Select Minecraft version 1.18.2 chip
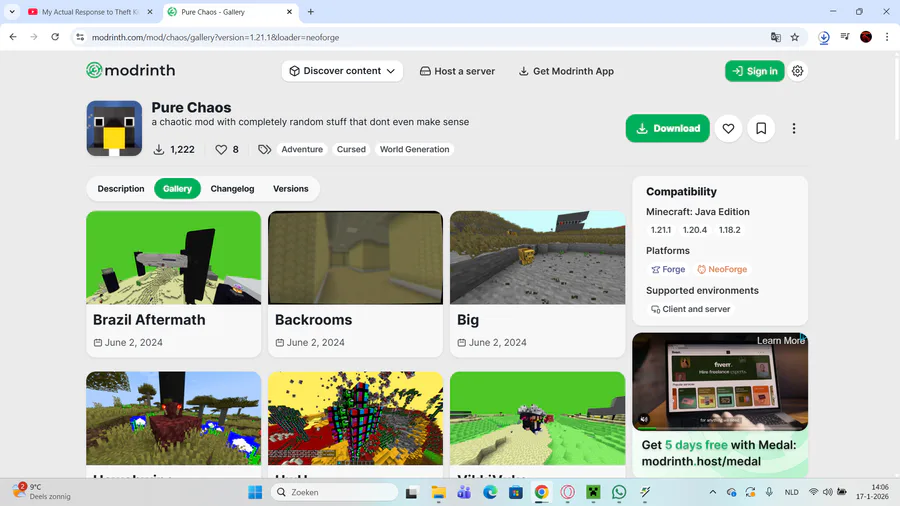The width and height of the screenshot is (900, 506). [x=730, y=230]
